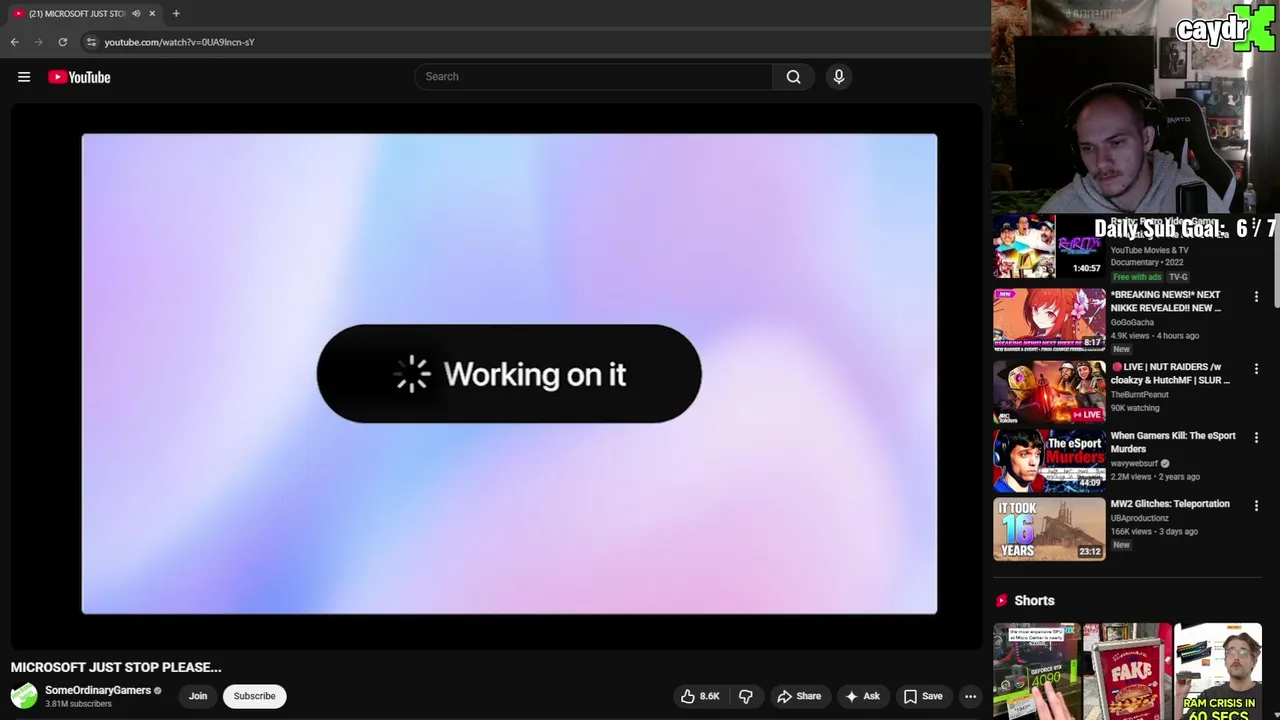Viewport: 1280px width, 720px height.
Task: Open the YouTube hamburger guide menu
Action: click(24, 77)
